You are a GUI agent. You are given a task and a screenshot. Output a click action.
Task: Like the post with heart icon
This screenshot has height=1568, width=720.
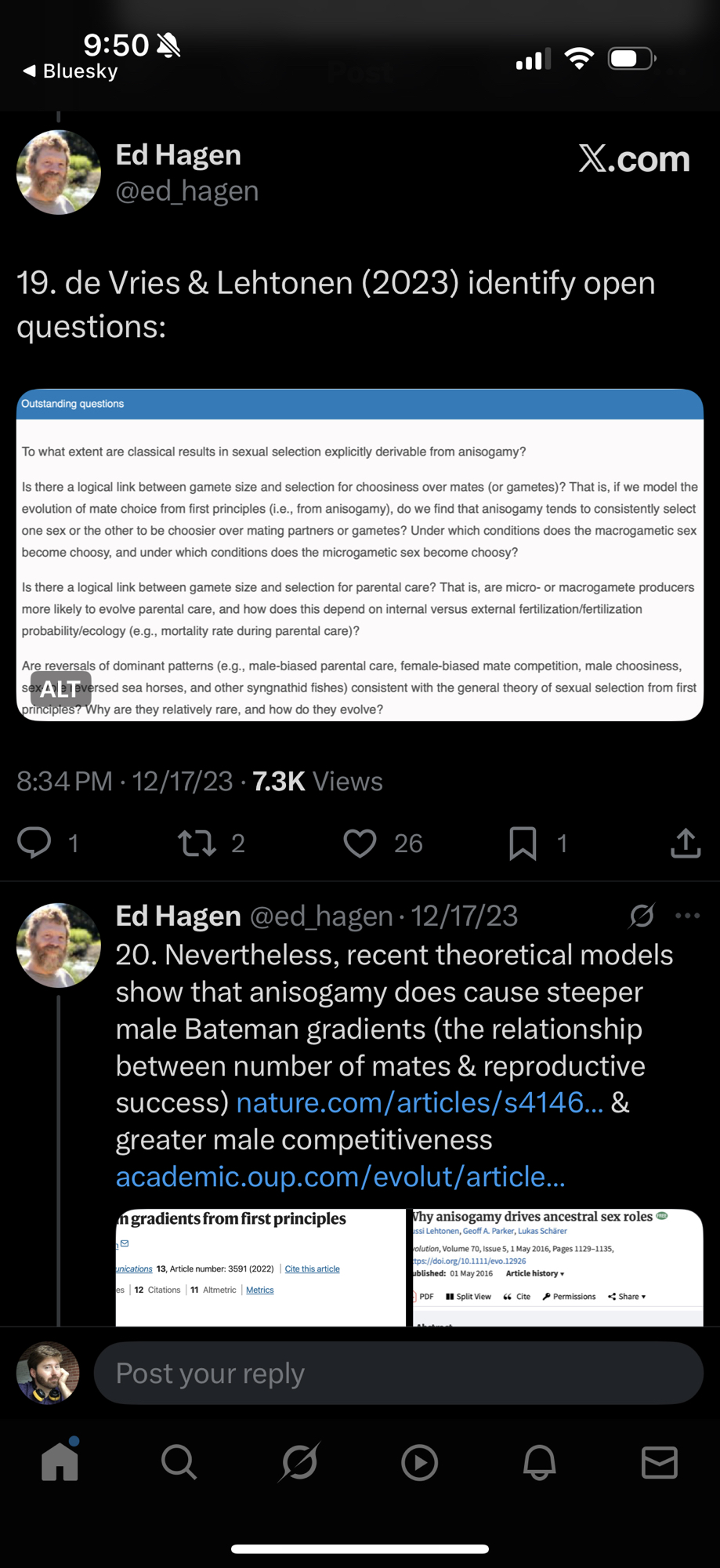tap(360, 843)
